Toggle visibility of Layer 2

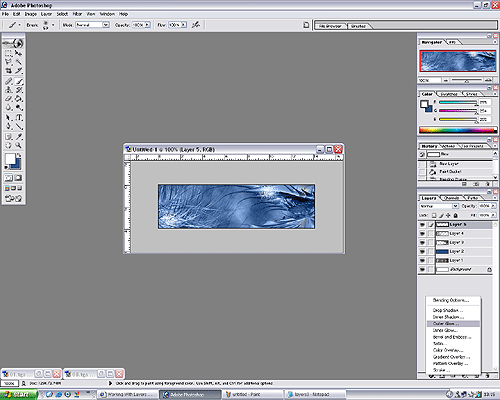[422, 251]
